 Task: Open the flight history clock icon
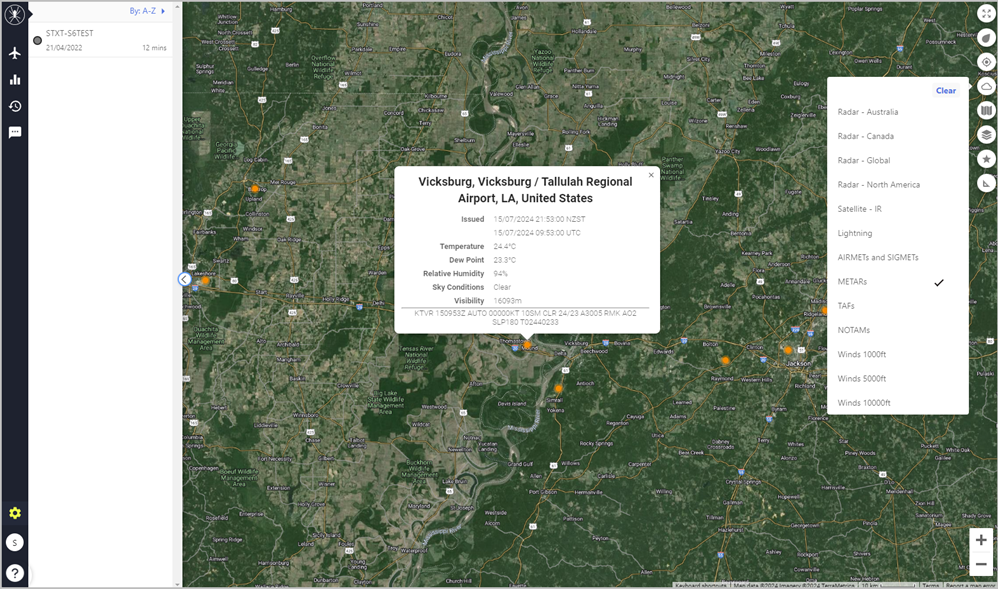point(15,106)
